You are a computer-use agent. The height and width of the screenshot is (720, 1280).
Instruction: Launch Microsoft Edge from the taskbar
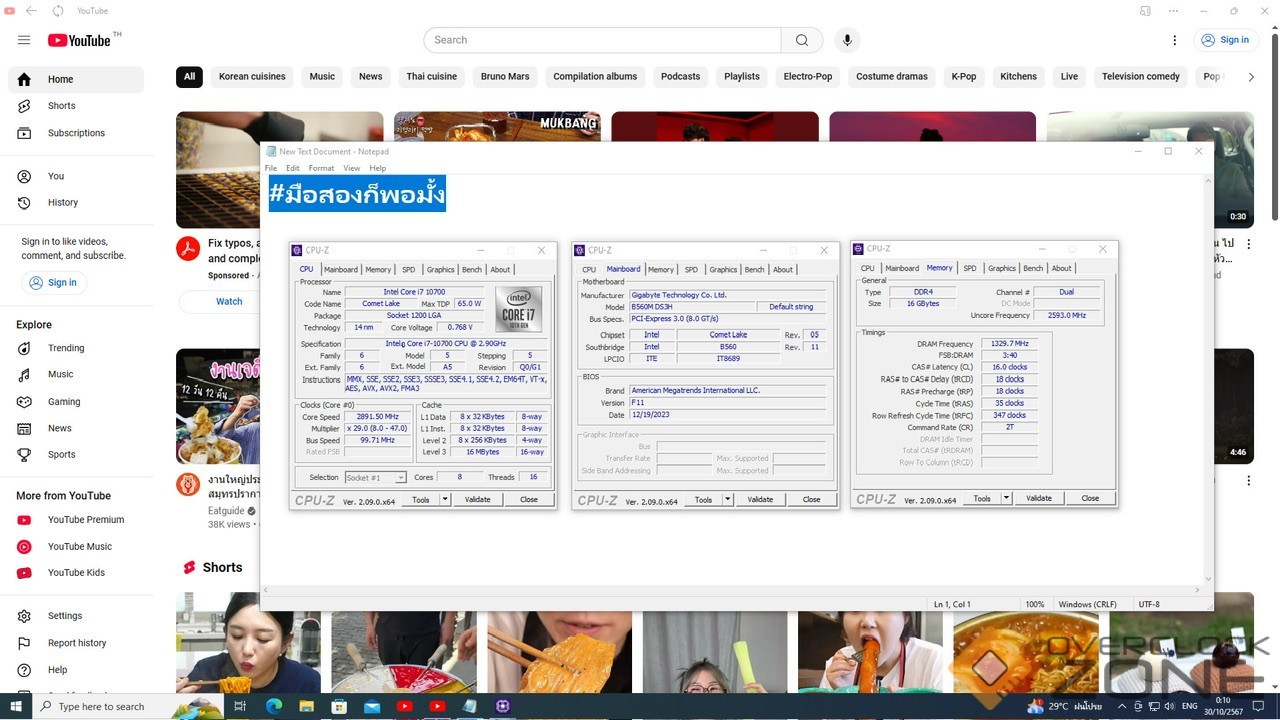[274, 706]
